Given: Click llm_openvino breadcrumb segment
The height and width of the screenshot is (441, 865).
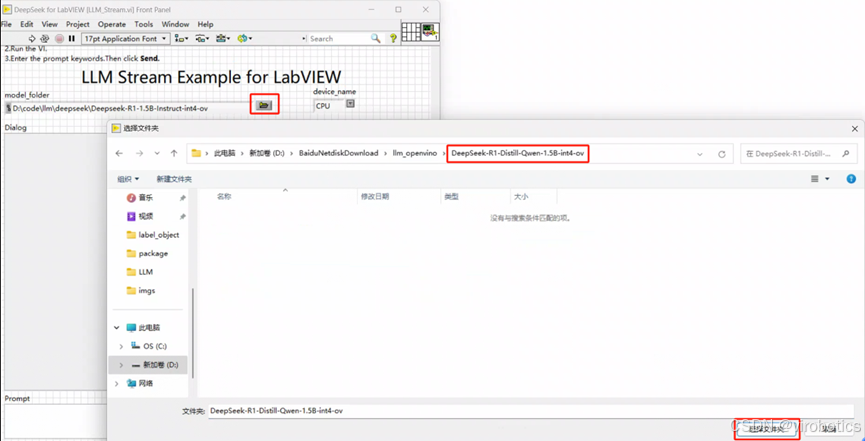Looking at the screenshot, I should [x=415, y=153].
